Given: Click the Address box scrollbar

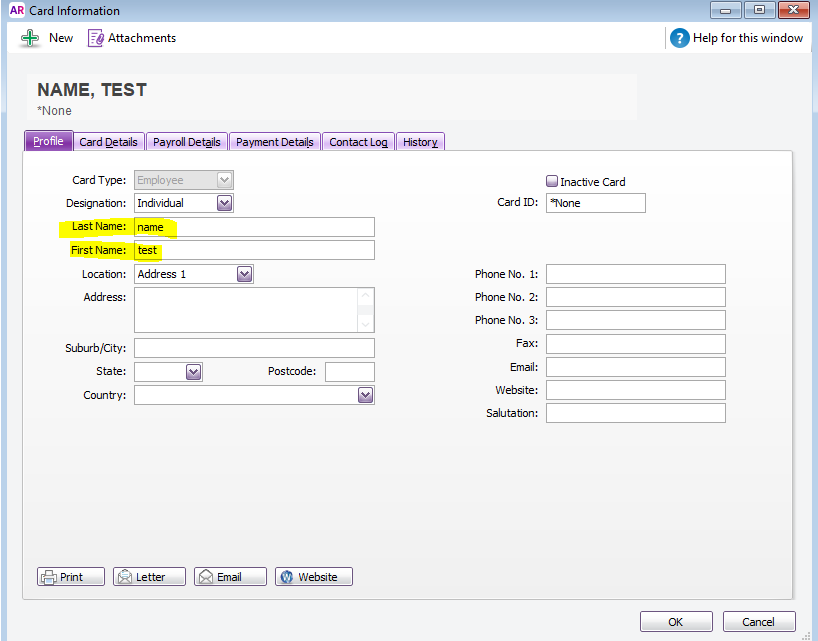Looking at the screenshot, I should click(x=366, y=310).
